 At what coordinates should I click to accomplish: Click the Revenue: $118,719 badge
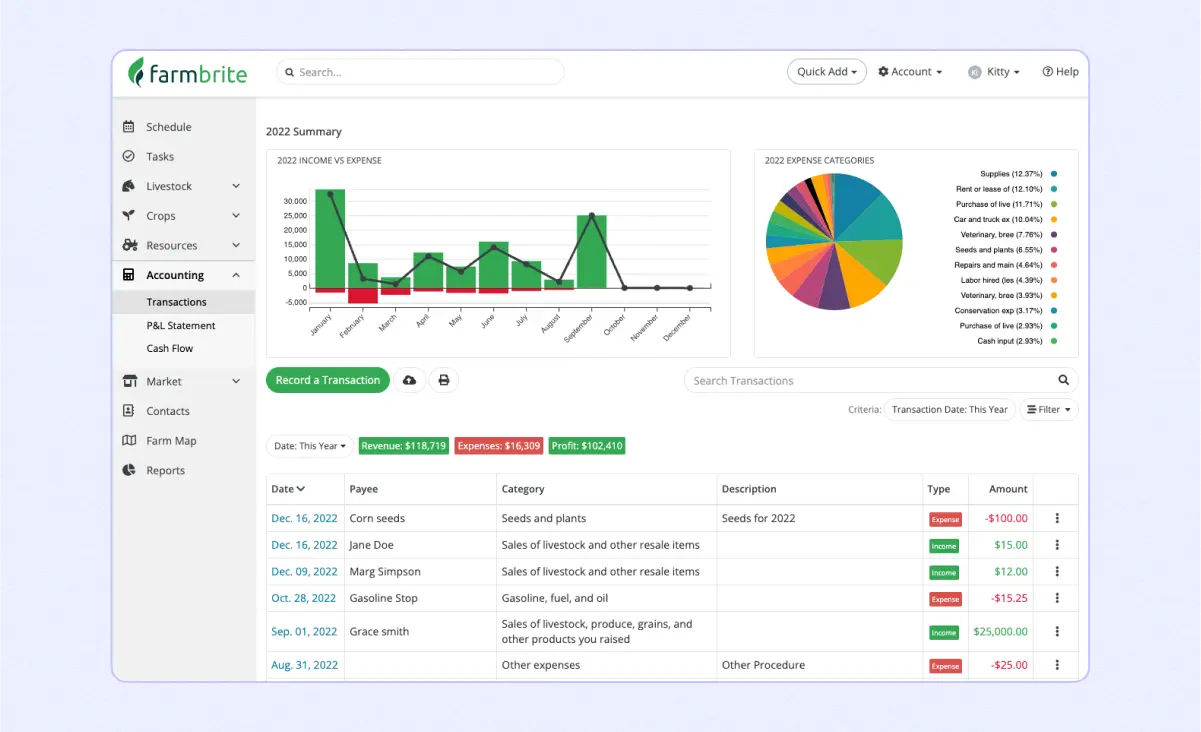click(403, 446)
